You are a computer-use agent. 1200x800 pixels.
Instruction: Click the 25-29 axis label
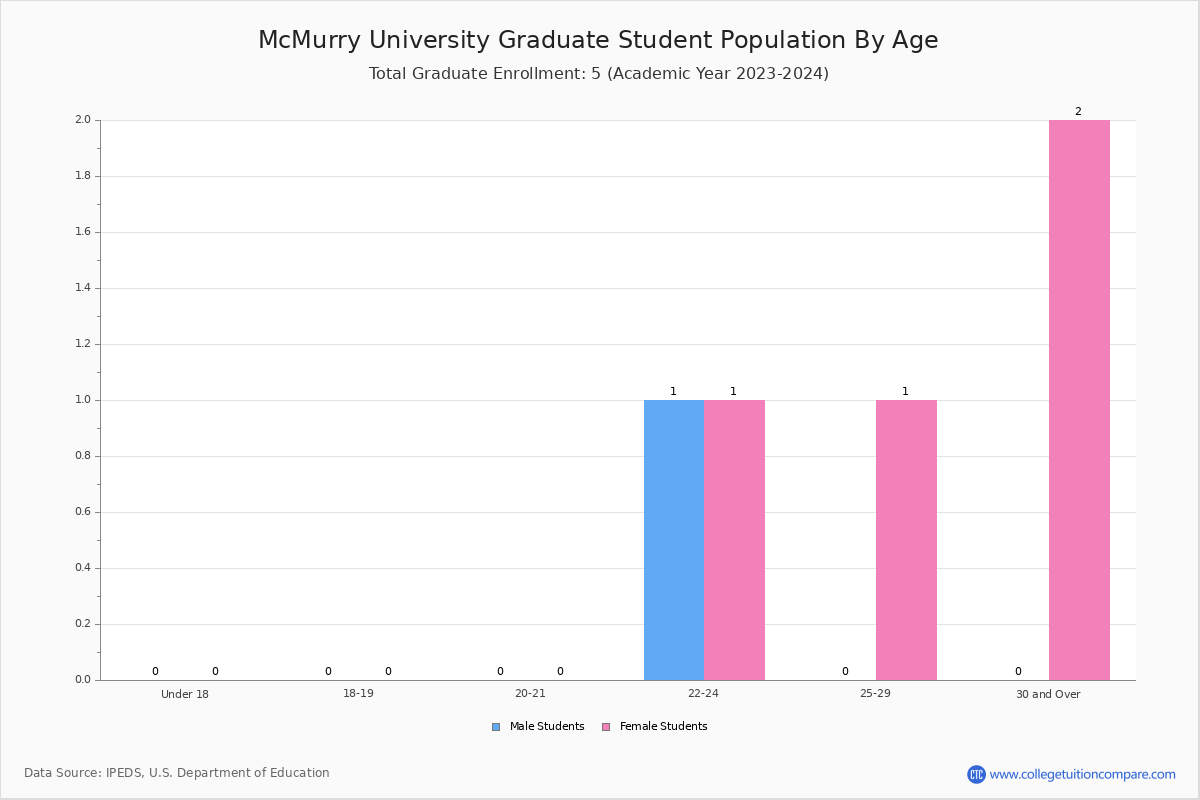(875, 694)
